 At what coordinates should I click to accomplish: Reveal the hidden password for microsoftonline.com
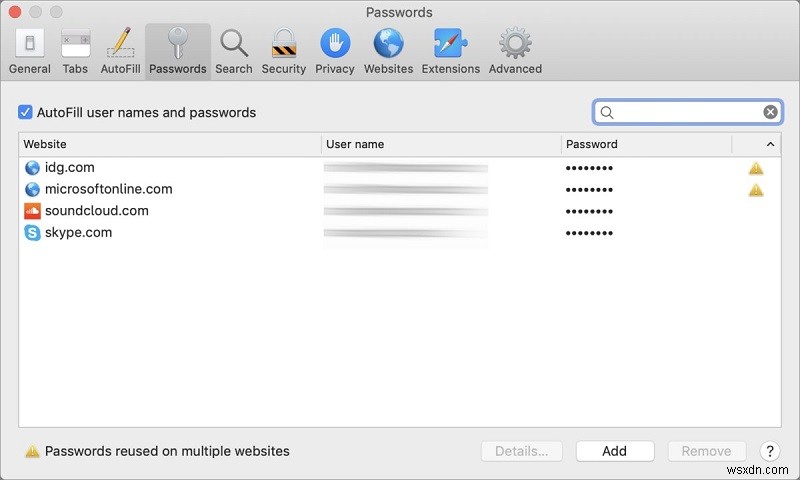pyautogui.click(x=589, y=190)
